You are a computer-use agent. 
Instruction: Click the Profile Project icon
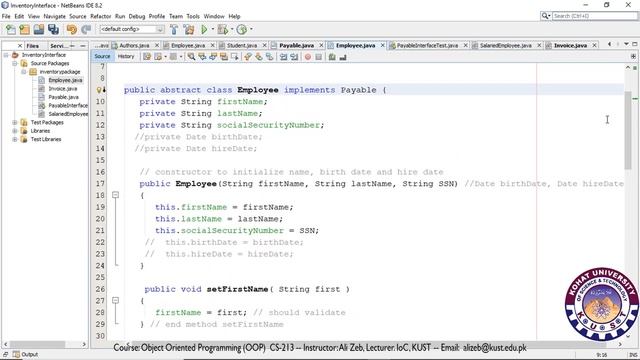(x=242, y=29)
